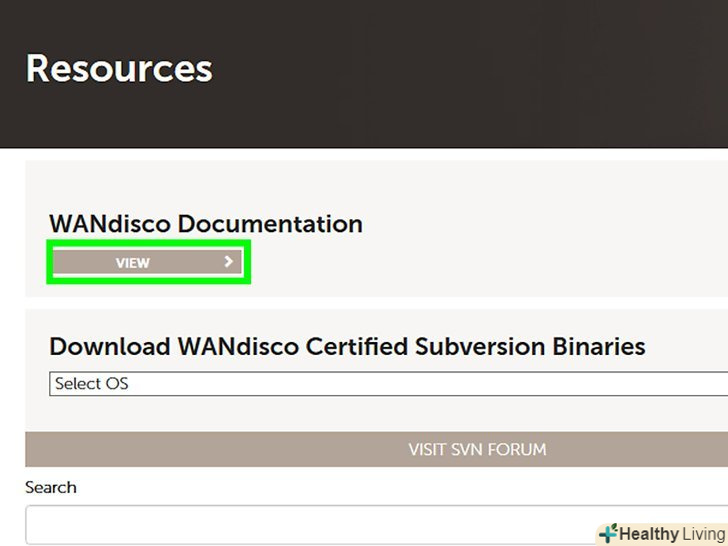The height and width of the screenshot is (546, 728).
Task: Click the Resources page heading
Action: (x=119, y=68)
